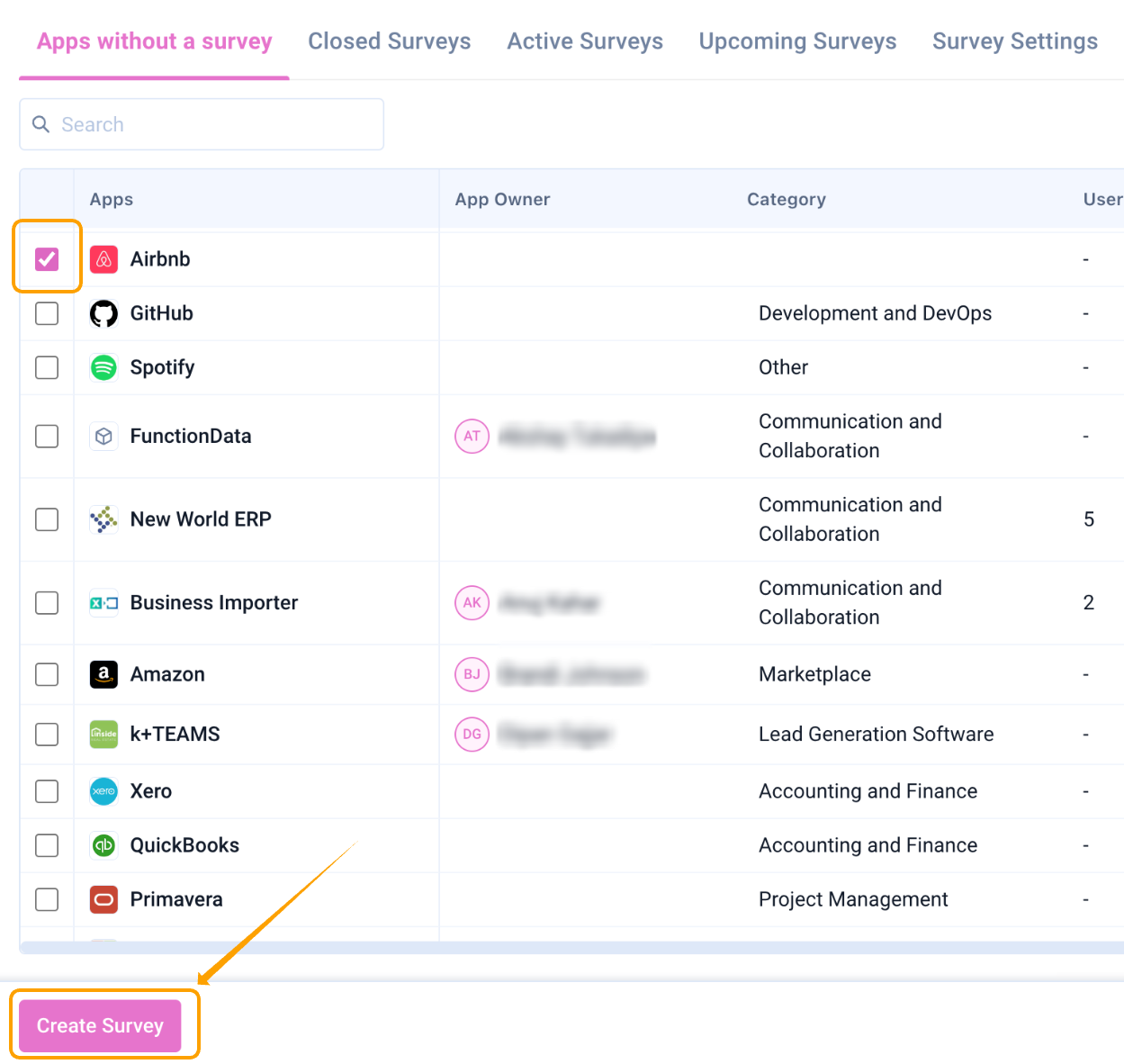Click the QuickBooks logo icon
The width and height of the screenshot is (1124, 1064).
tap(104, 845)
